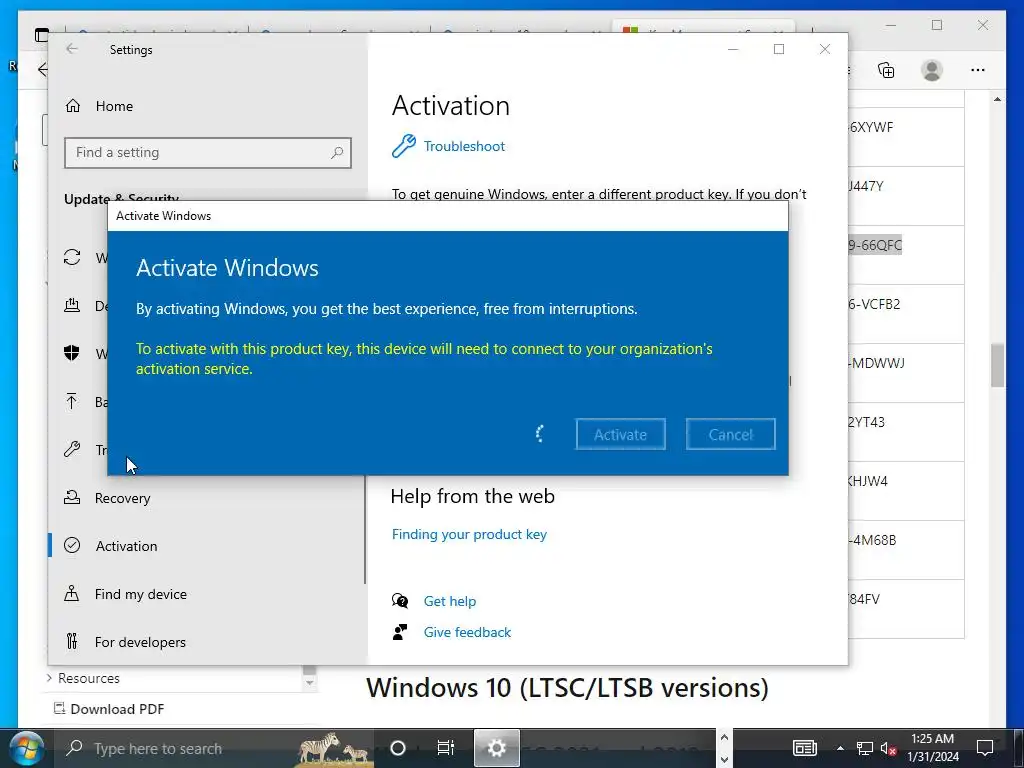Viewport: 1024px width, 768px height.
Task: Click the Recovery icon in sidebar
Action: tap(72, 498)
